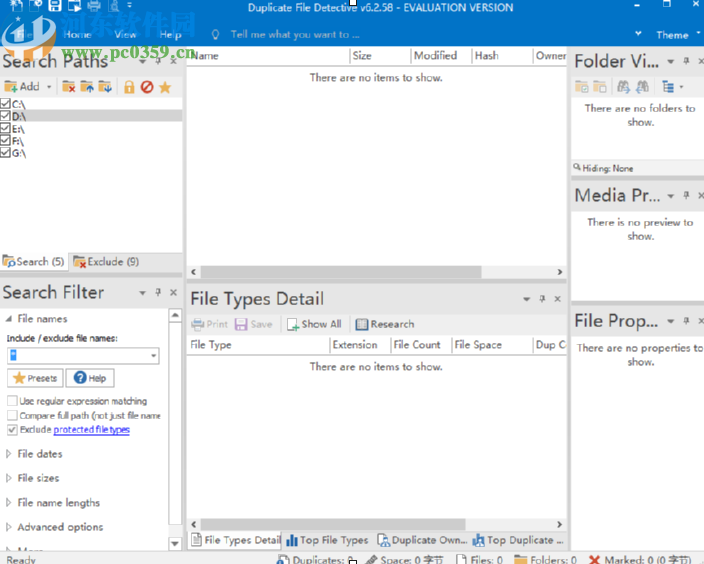Switch to the Top File Types tab
The image size is (704, 564).
[x=327, y=540]
